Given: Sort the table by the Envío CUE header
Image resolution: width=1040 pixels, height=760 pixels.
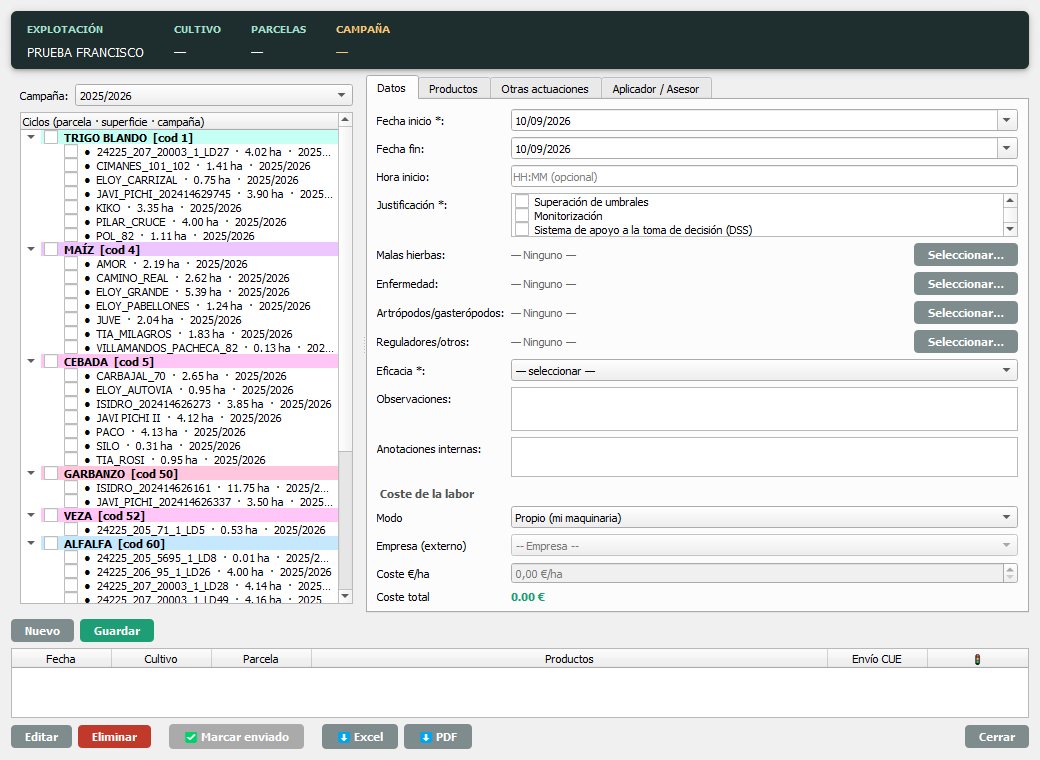Looking at the screenshot, I should [877, 659].
